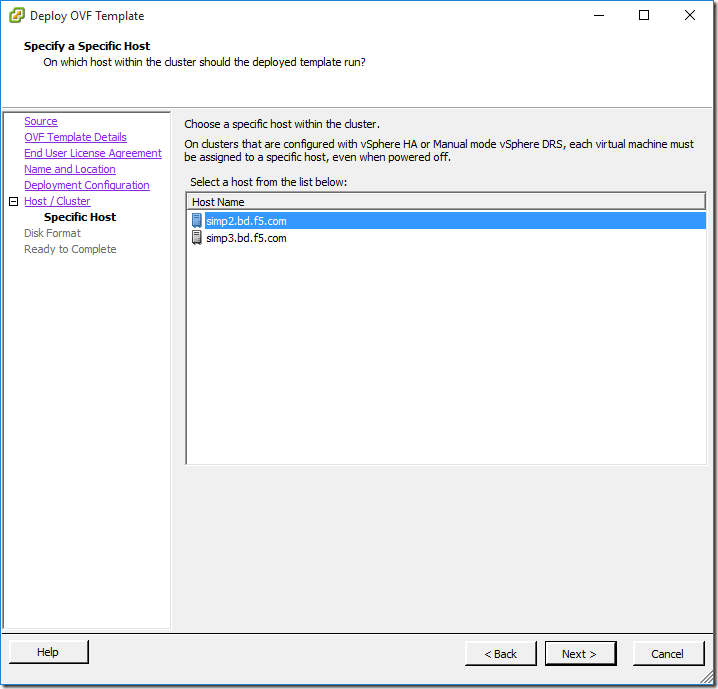718x689 pixels.
Task: Click the Help button
Action: [x=49, y=652]
